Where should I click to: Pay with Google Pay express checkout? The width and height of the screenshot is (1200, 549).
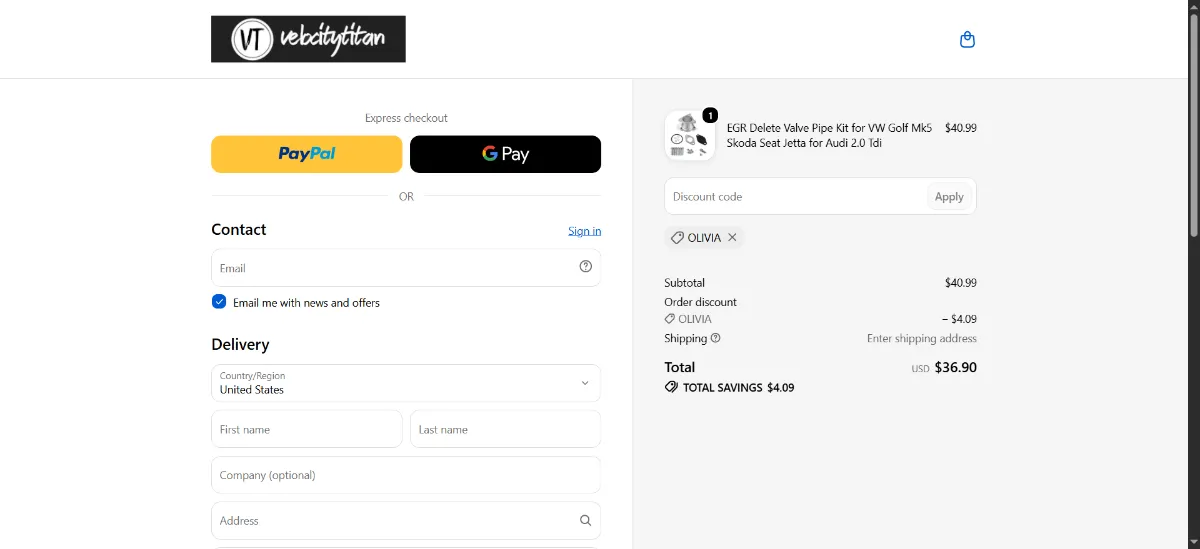tap(506, 154)
